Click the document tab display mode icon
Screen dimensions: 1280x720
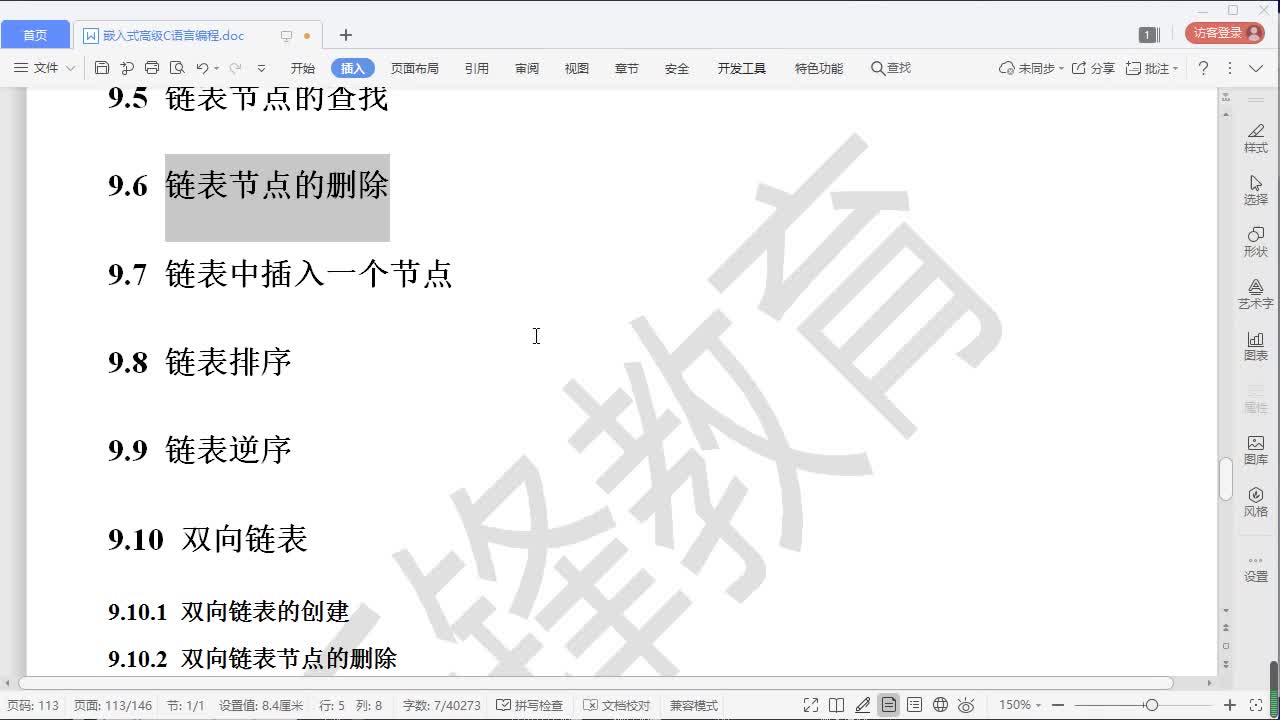tap(286, 36)
